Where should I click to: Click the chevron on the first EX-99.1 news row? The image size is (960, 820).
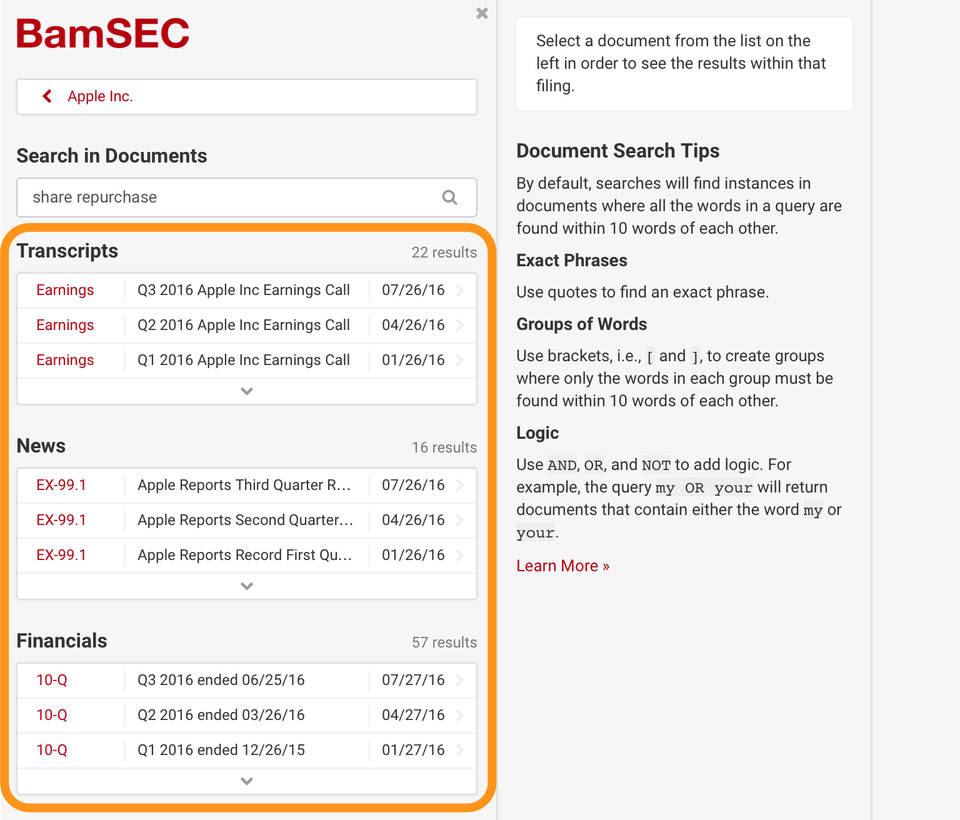(463, 484)
